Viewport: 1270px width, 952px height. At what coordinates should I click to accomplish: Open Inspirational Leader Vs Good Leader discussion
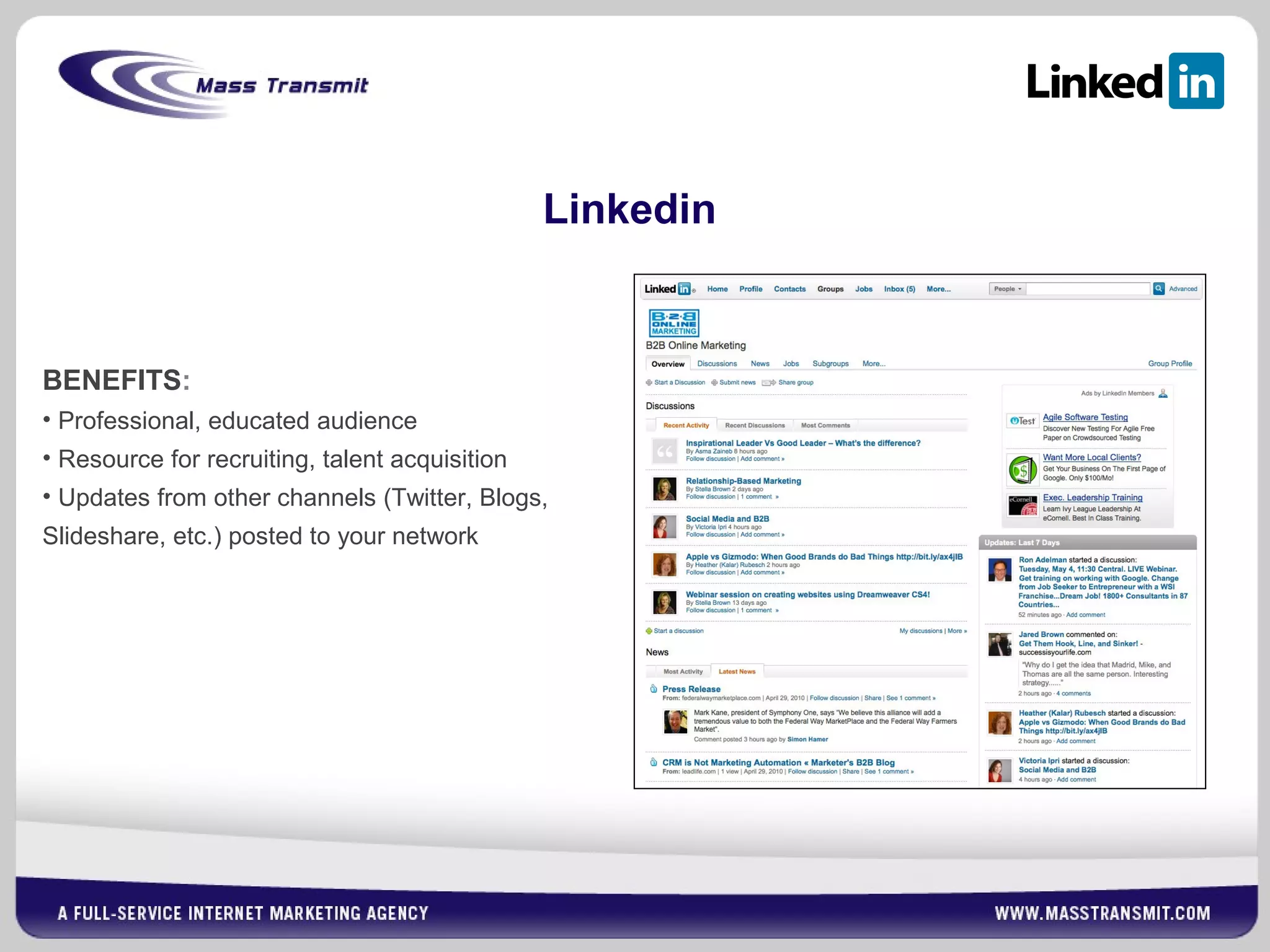803,443
